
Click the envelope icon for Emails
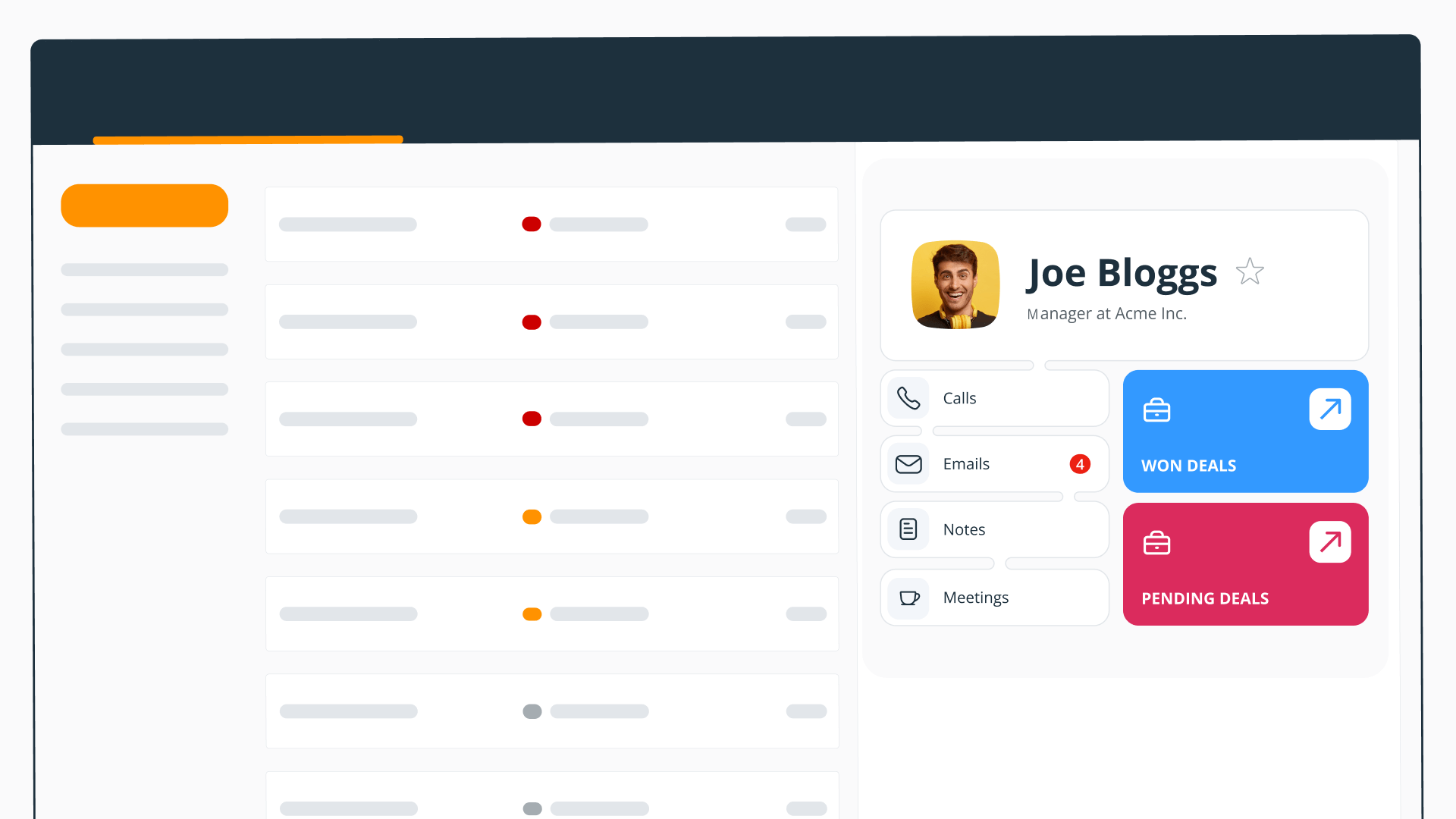tap(908, 464)
